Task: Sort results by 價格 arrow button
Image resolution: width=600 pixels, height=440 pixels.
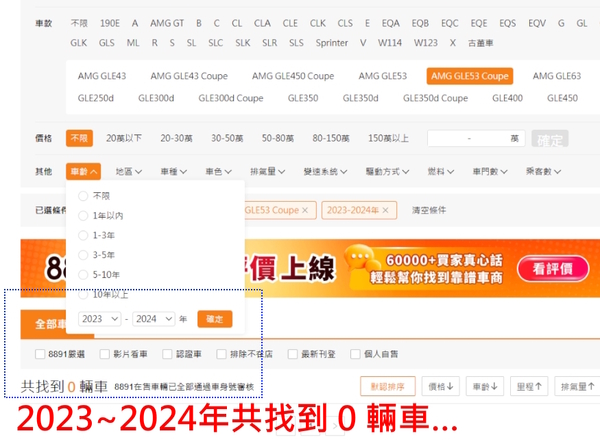Action: (441, 385)
